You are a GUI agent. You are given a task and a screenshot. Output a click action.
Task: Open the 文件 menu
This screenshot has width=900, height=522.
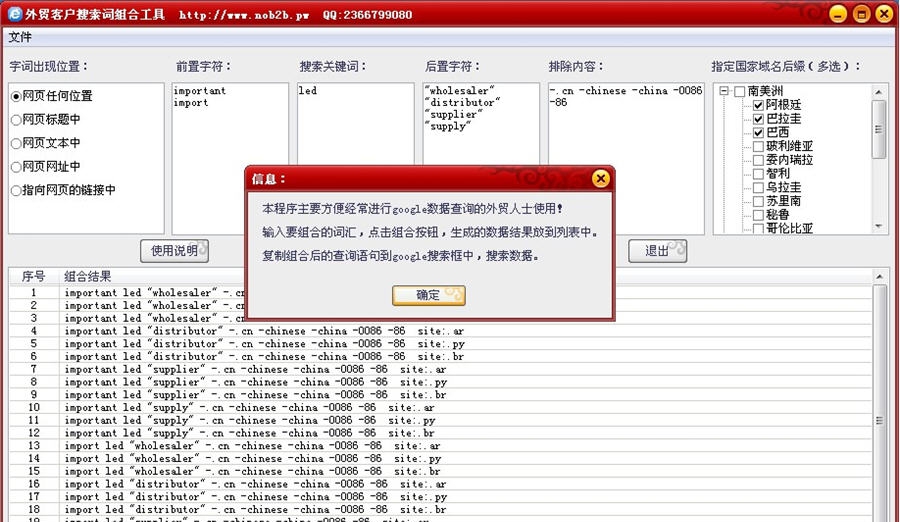tap(20, 37)
